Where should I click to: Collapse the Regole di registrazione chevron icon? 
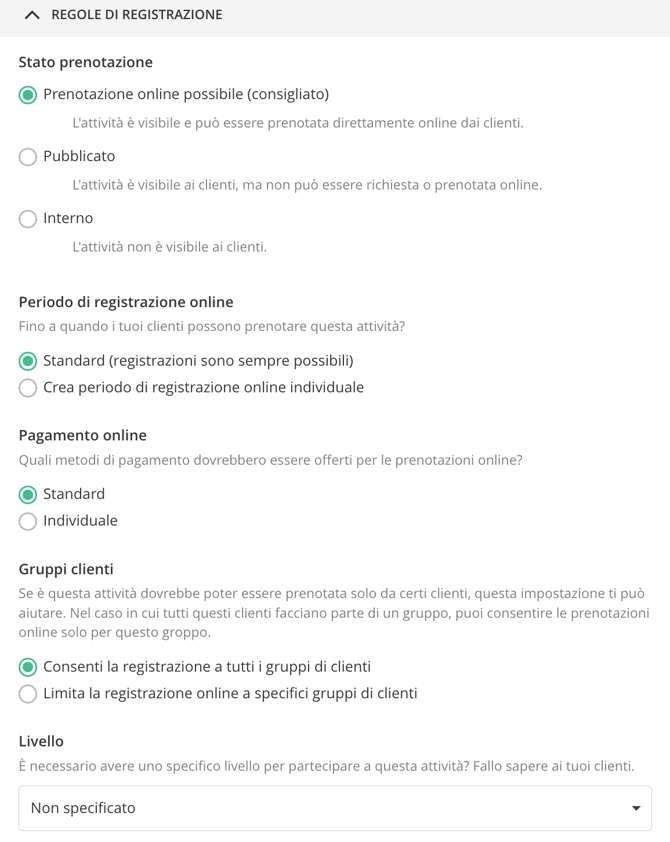pos(32,16)
